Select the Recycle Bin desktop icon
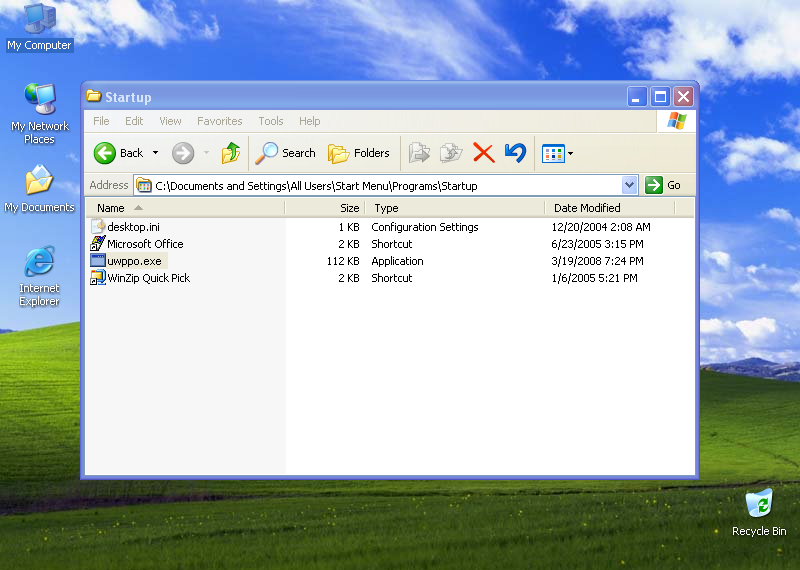 [x=759, y=512]
